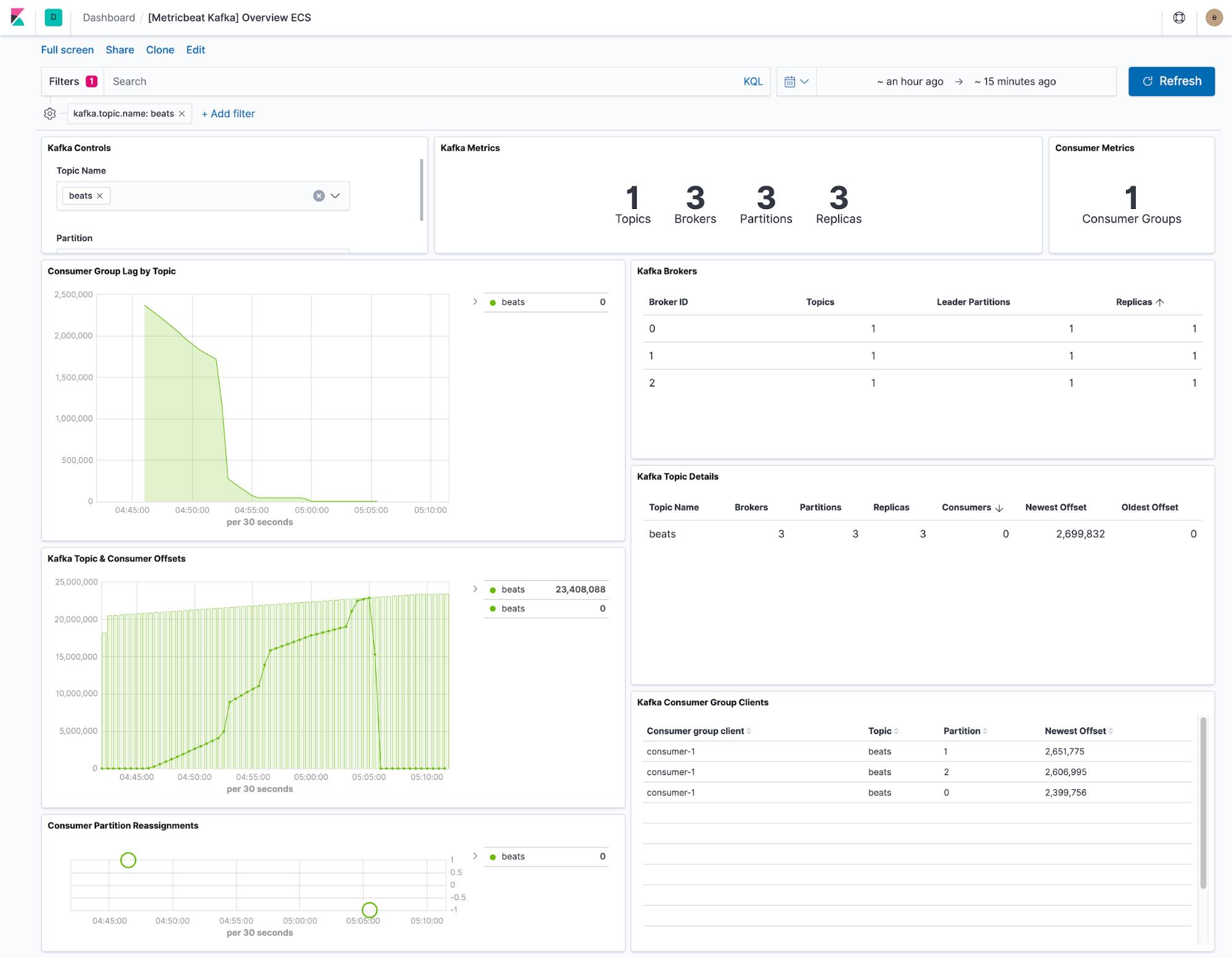Click the Consumer Groups metric
Screen dimensions: 1232x958
coord(1132,205)
